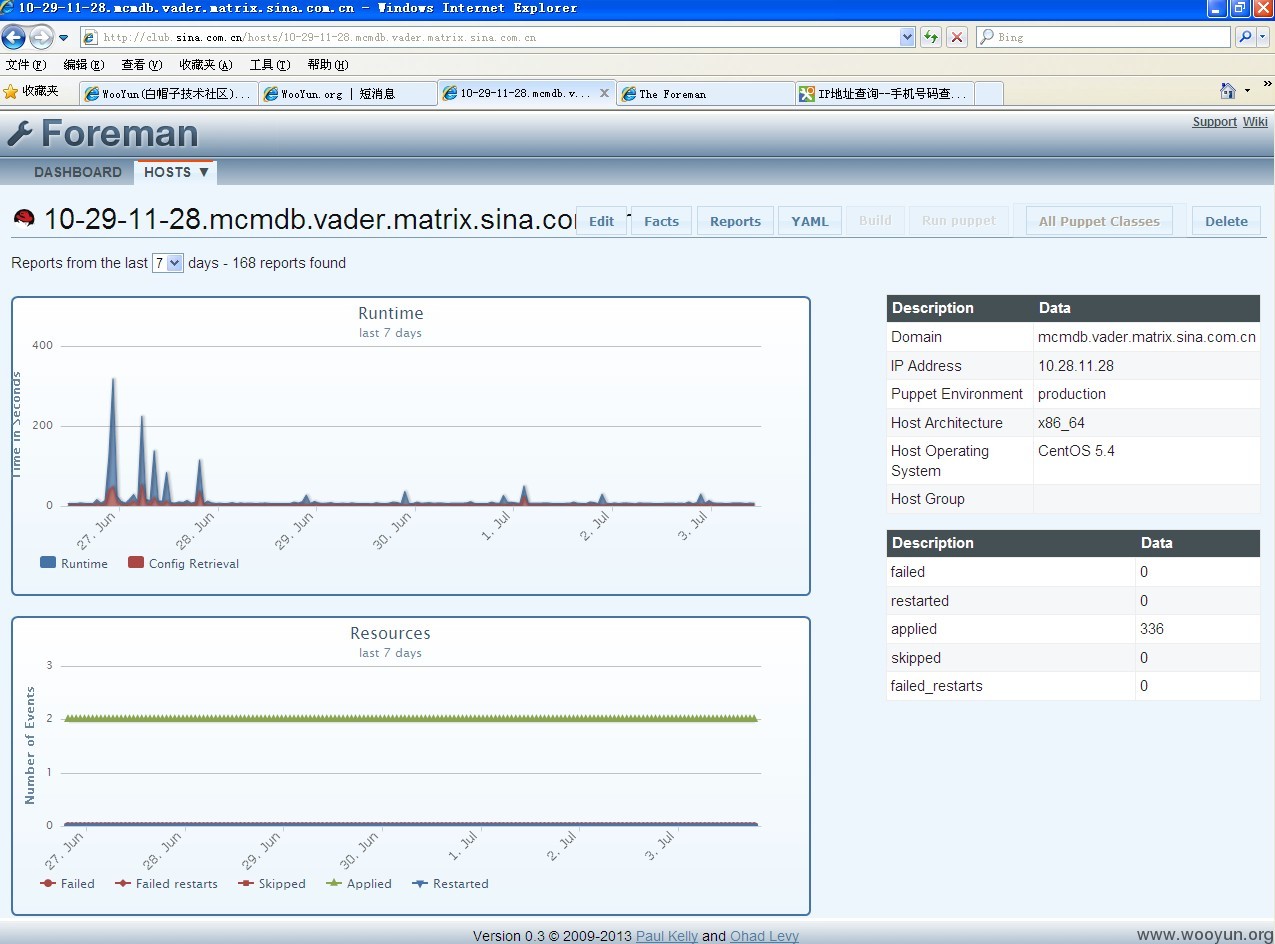Open the Wiki link
The width and height of the screenshot is (1275, 944).
pos(1255,122)
